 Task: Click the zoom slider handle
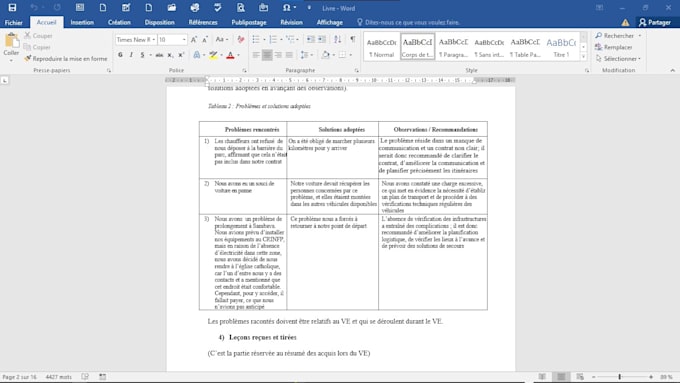click(620, 376)
